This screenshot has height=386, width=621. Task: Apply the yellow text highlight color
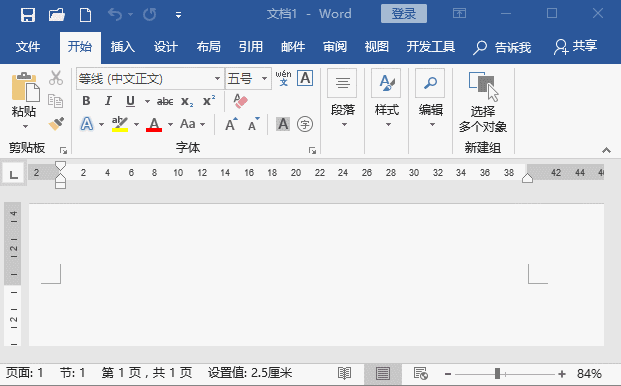pyautogui.click(x=120, y=124)
